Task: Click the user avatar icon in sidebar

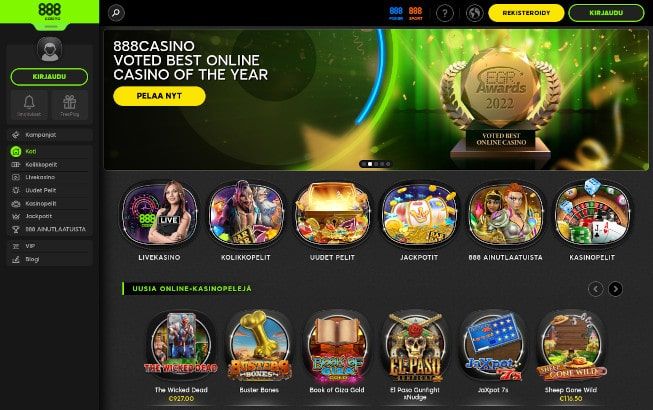Action: 50,49
